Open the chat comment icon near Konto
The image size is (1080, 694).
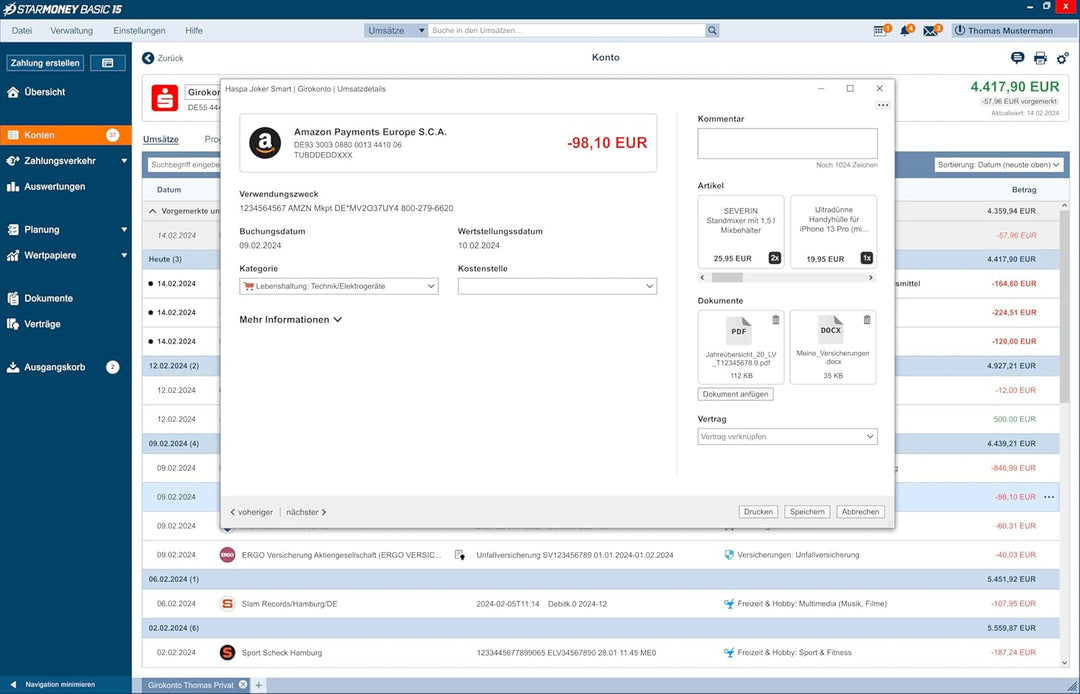tap(1017, 58)
